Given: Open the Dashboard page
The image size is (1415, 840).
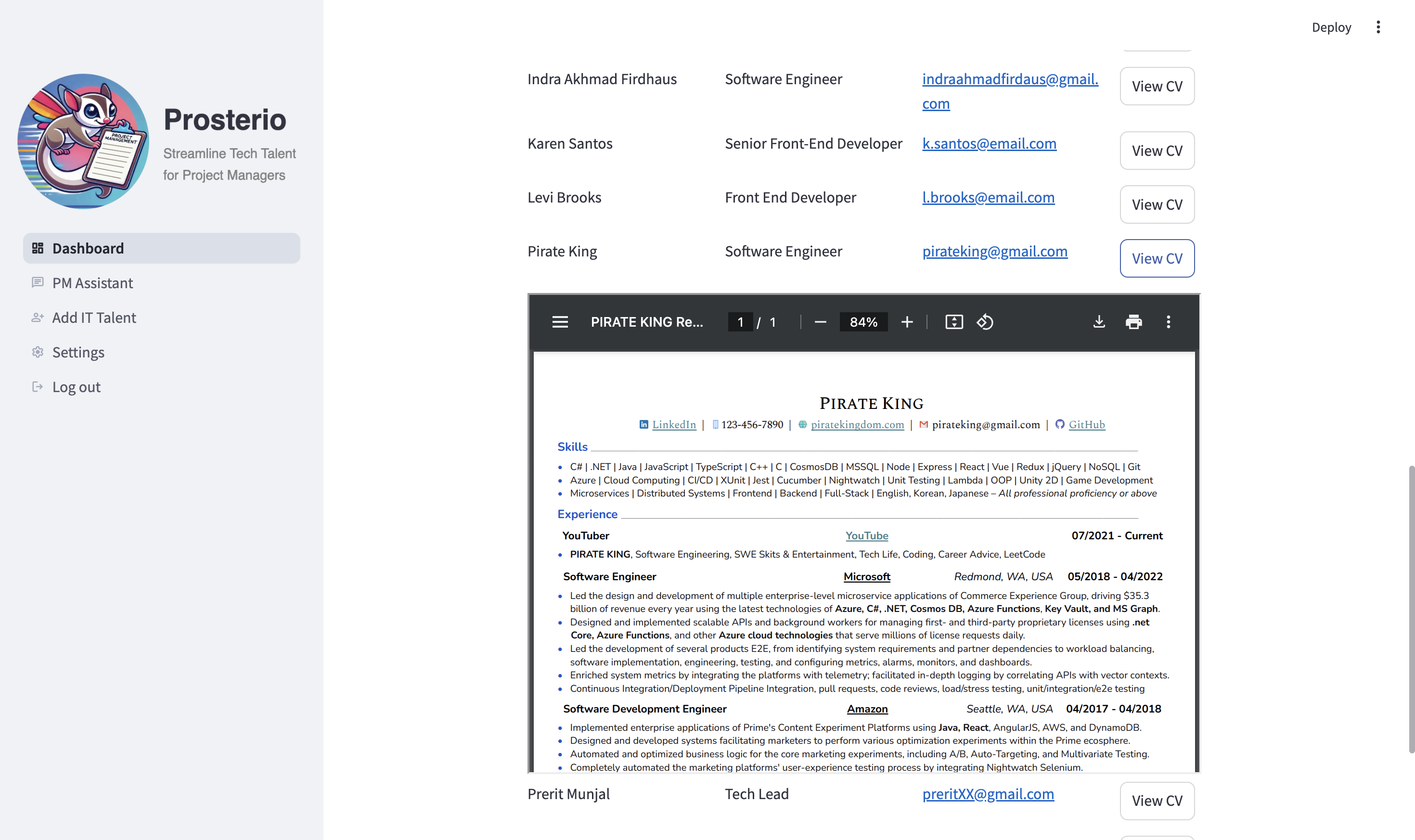Looking at the screenshot, I should click(x=88, y=249).
